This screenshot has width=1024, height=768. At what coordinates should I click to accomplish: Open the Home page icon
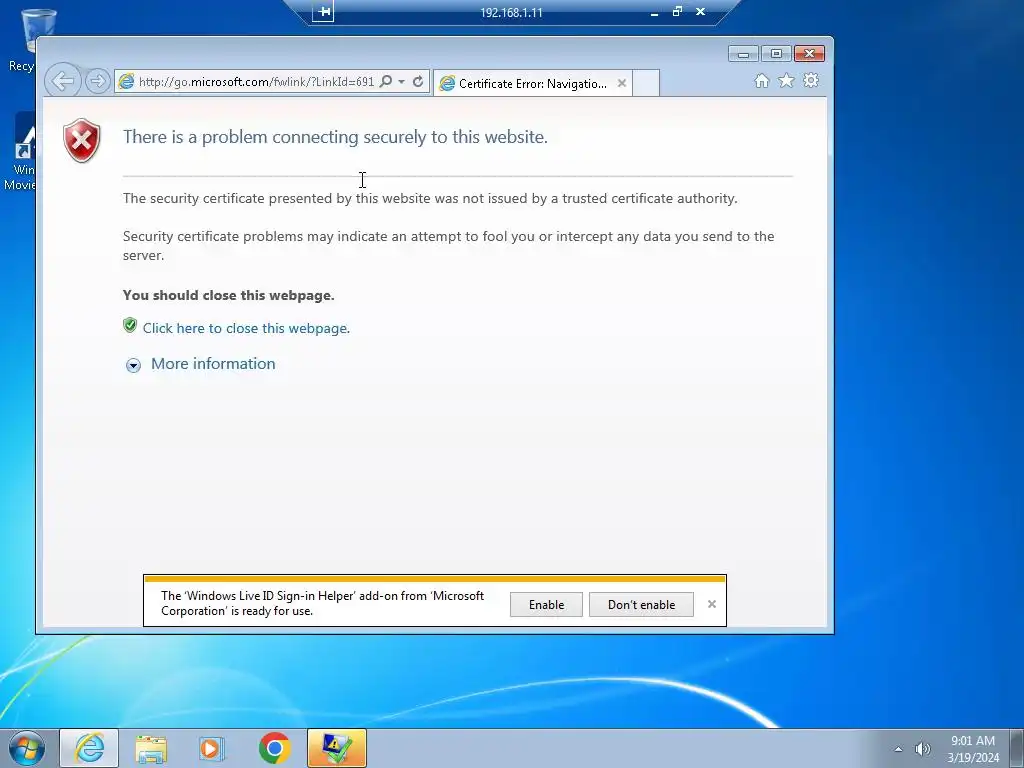[761, 80]
